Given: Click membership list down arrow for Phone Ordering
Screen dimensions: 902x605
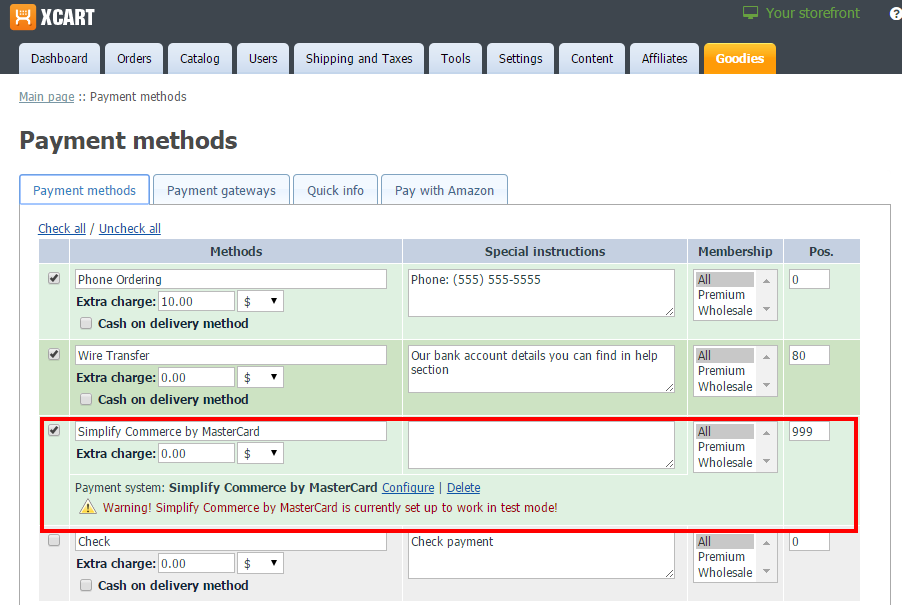Looking at the screenshot, I should coord(766,309).
